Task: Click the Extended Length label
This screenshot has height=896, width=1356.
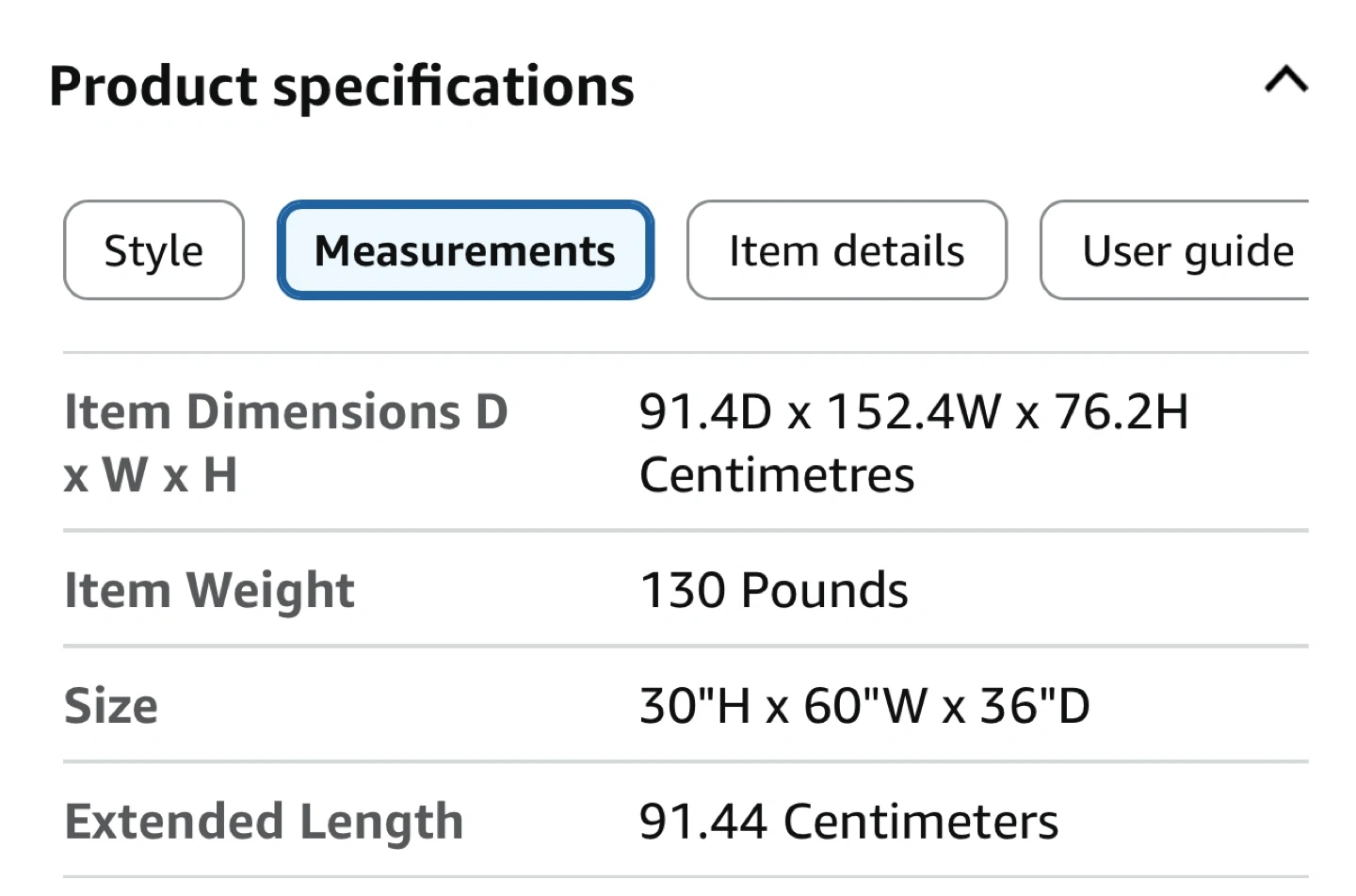Action: click(x=264, y=822)
